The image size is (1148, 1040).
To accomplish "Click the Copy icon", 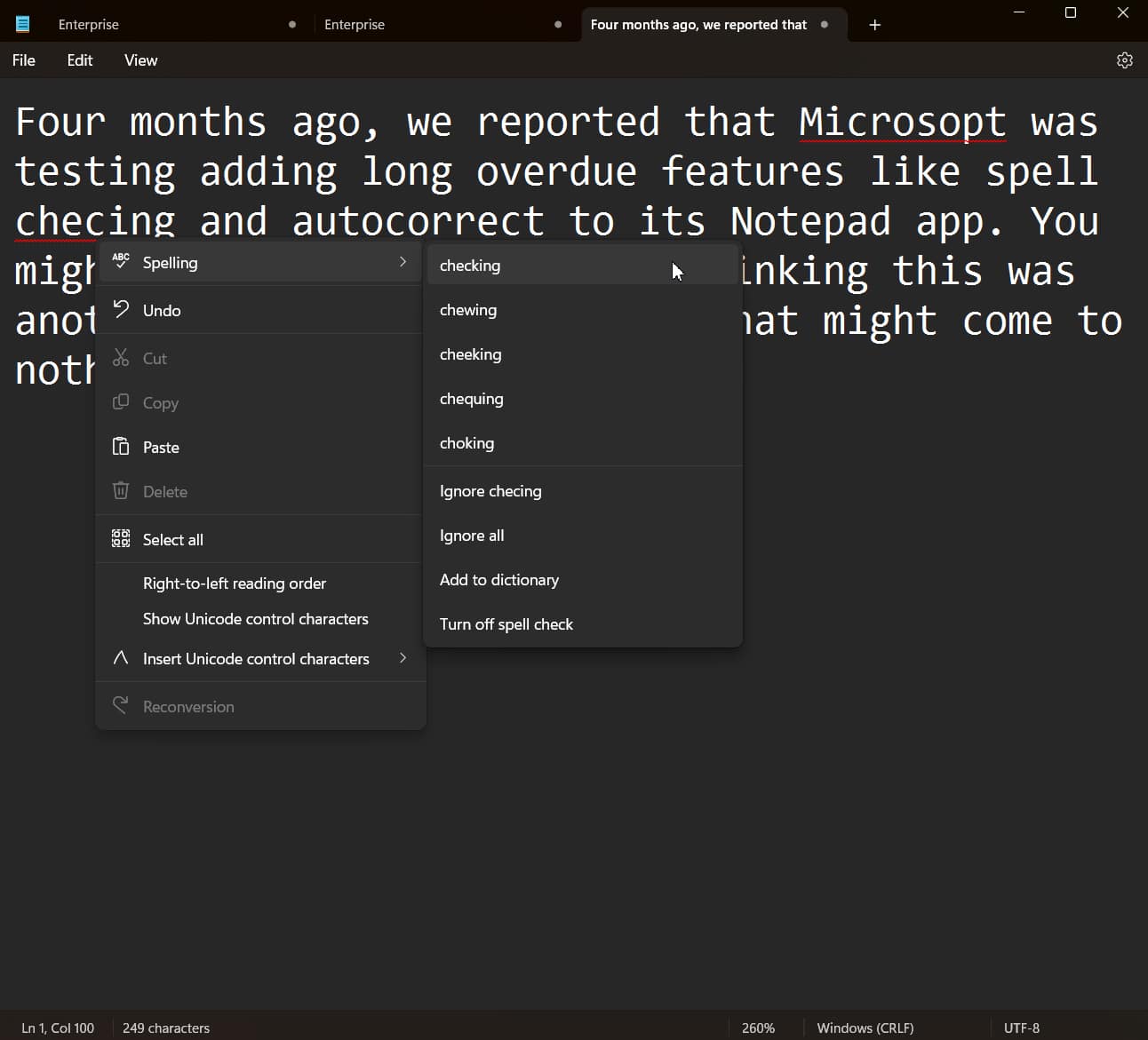I will 121,402.
